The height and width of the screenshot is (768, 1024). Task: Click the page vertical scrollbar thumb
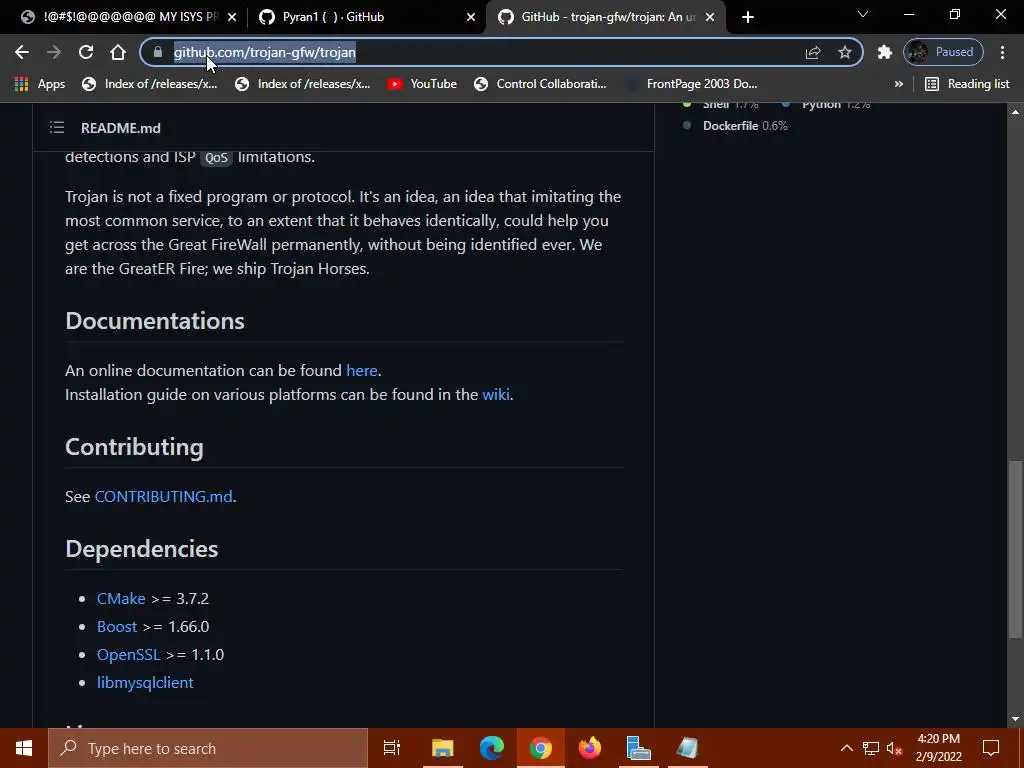pos(1015,549)
